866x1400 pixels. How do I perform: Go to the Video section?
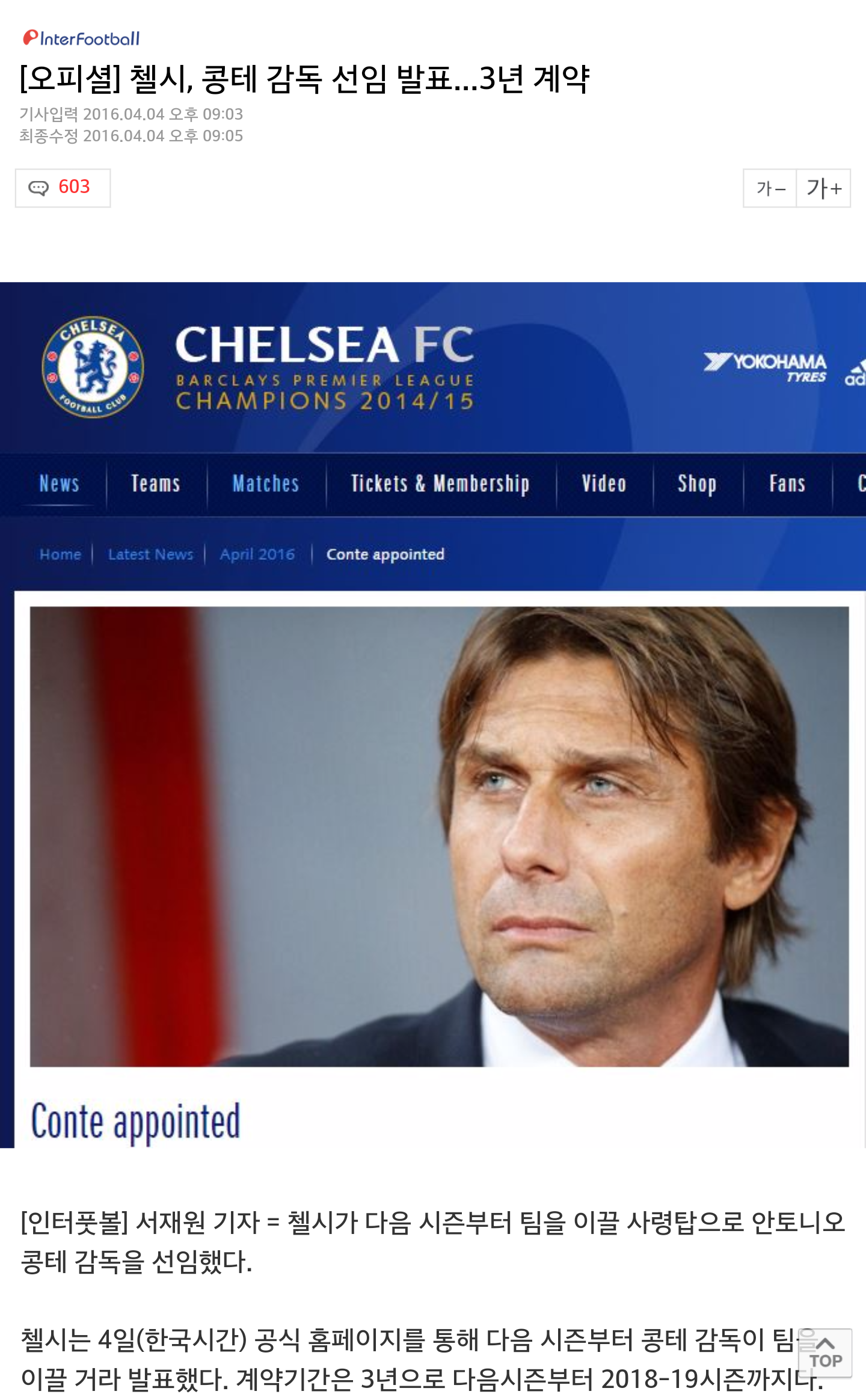(604, 484)
